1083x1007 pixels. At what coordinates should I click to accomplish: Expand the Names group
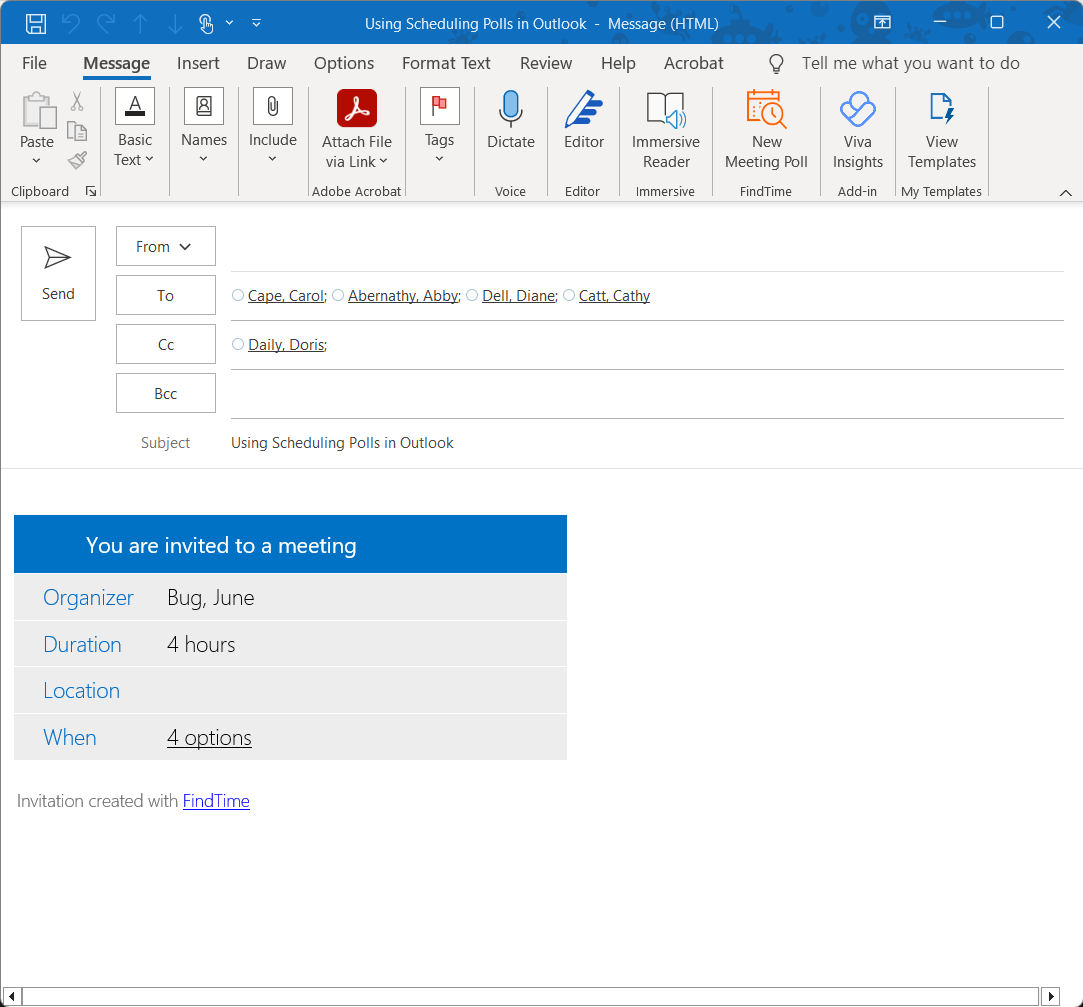pos(204,126)
